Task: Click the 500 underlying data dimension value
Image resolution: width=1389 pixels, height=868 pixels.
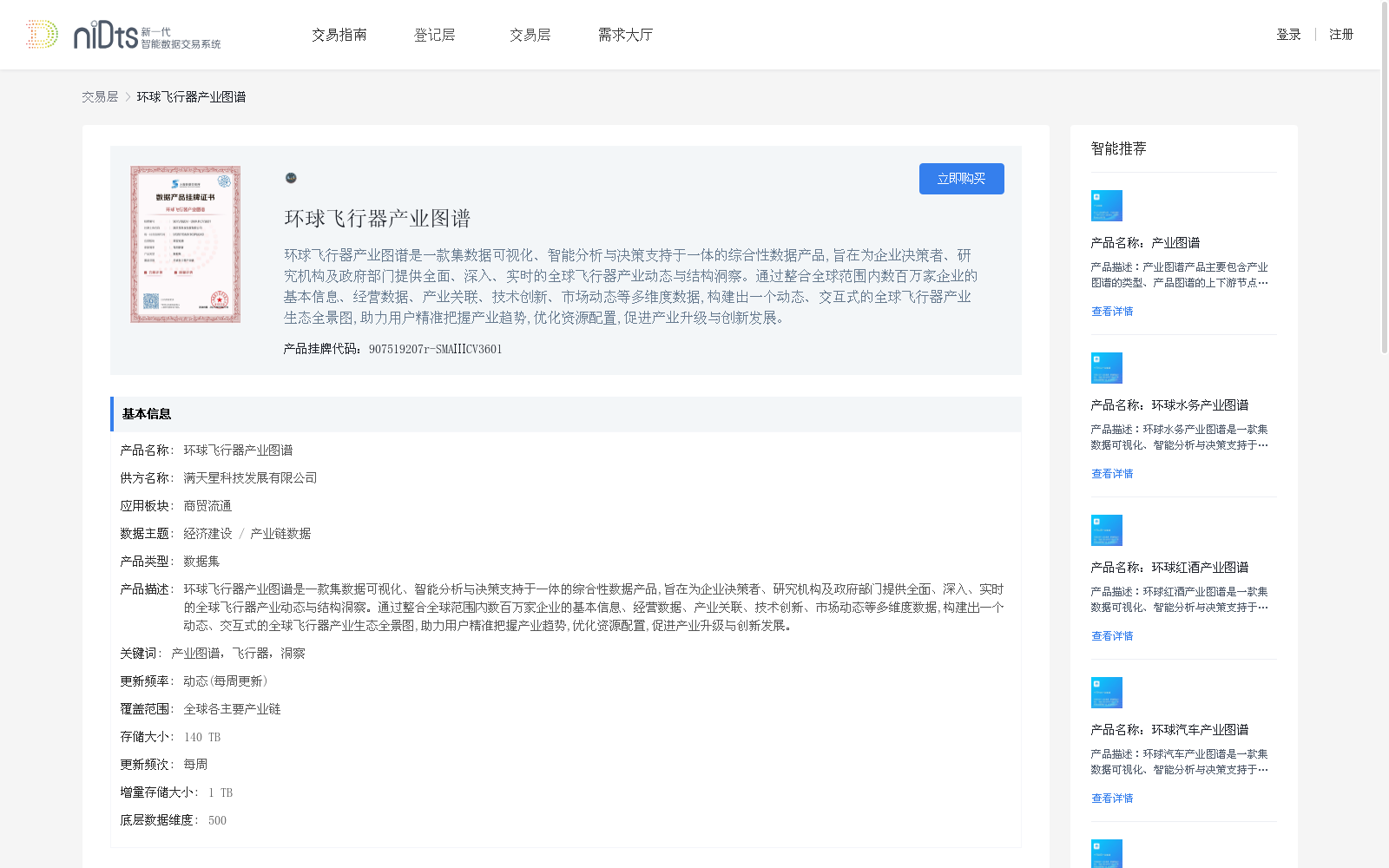Action: point(217,820)
